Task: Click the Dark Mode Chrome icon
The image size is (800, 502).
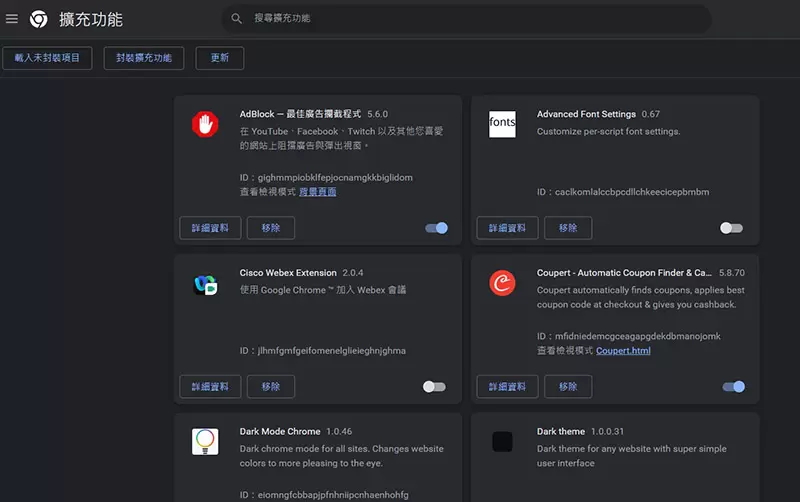Action: click(x=205, y=441)
